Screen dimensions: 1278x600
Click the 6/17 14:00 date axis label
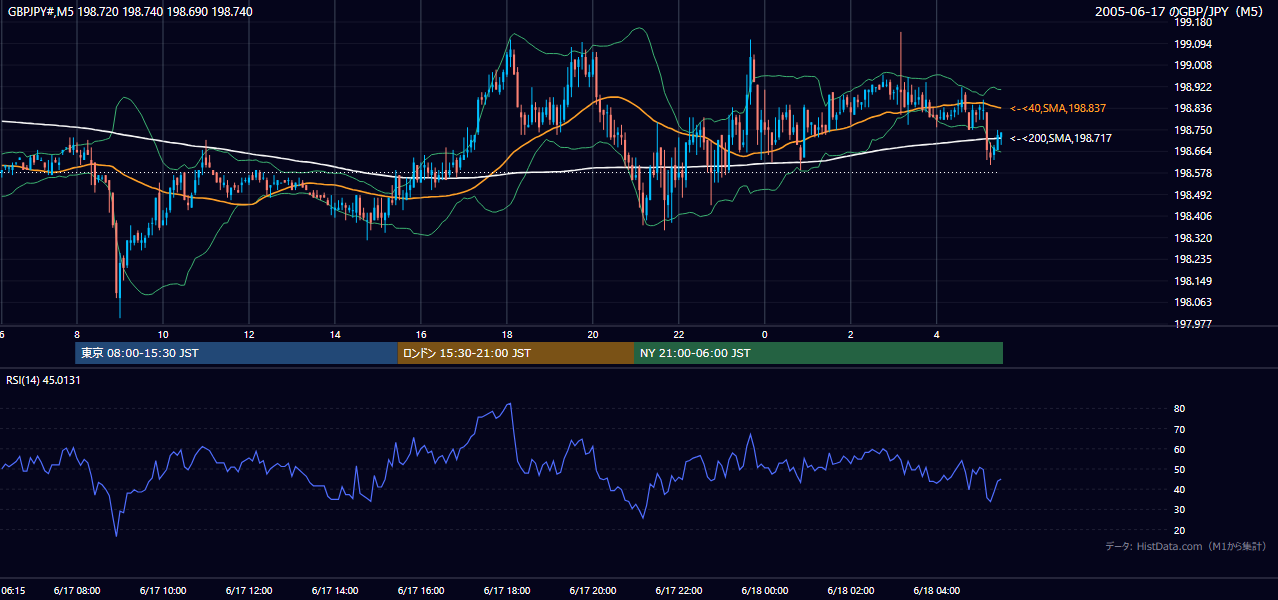coord(334,590)
